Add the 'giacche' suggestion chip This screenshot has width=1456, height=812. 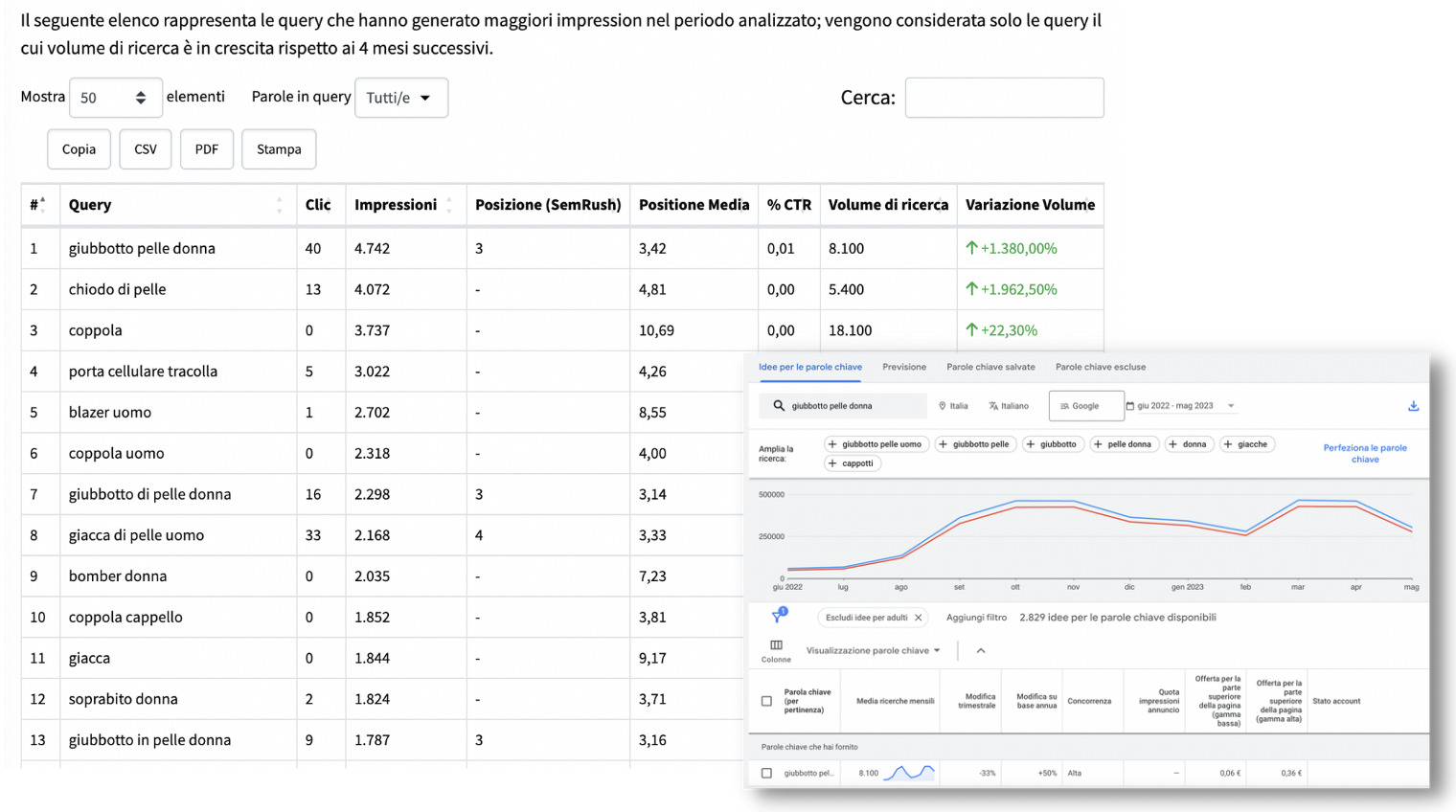1247,444
